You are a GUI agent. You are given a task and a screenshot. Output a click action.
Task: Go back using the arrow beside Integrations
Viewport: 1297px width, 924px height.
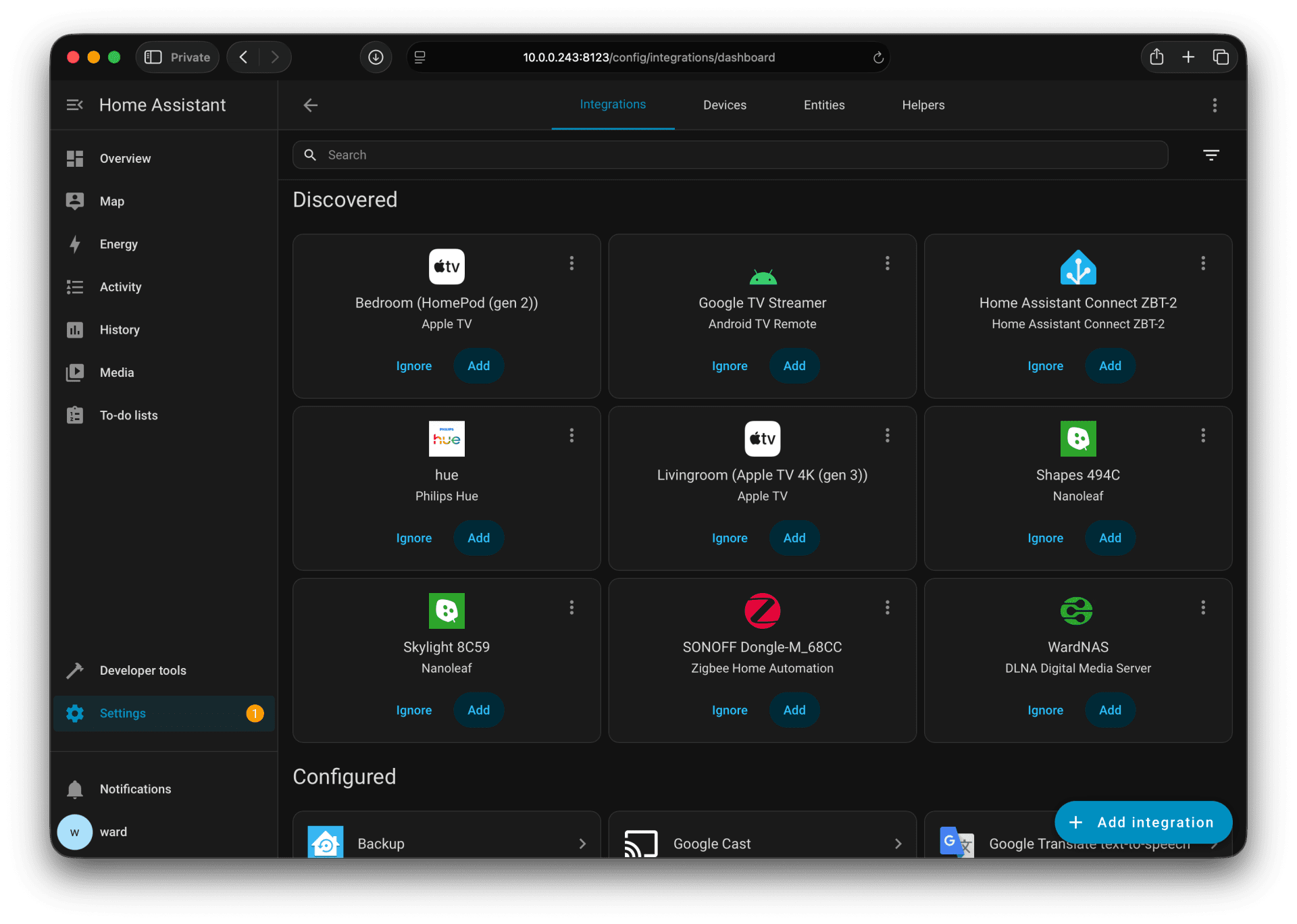pyautogui.click(x=311, y=105)
